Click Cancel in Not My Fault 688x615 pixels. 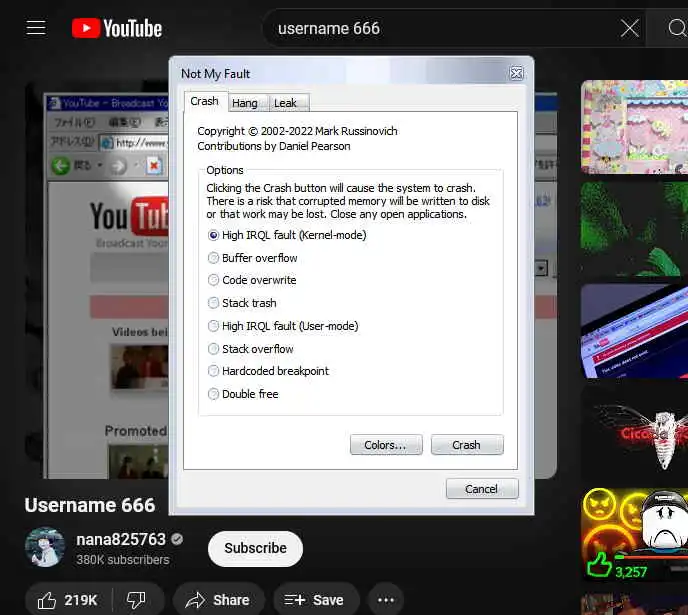click(x=482, y=489)
